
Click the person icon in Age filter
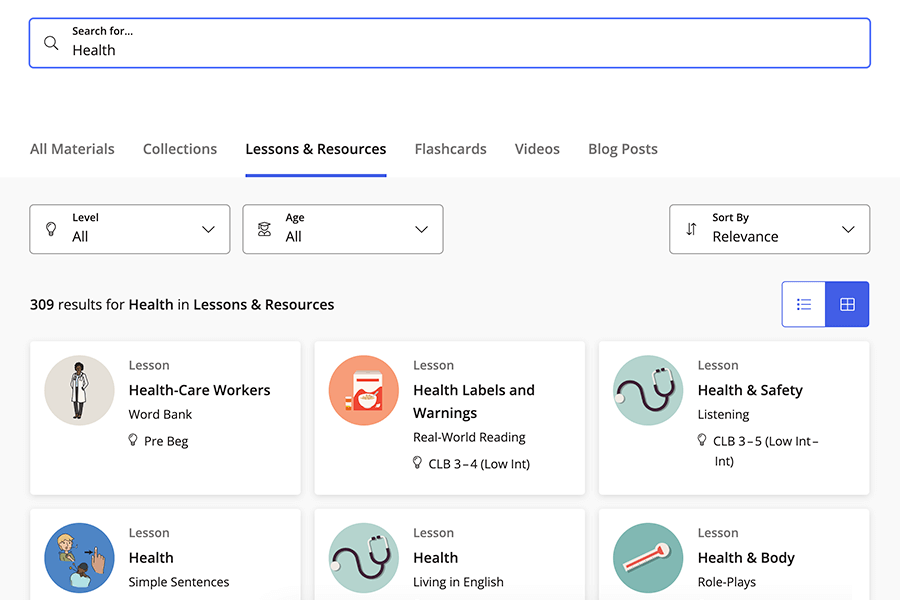[264, 229]
